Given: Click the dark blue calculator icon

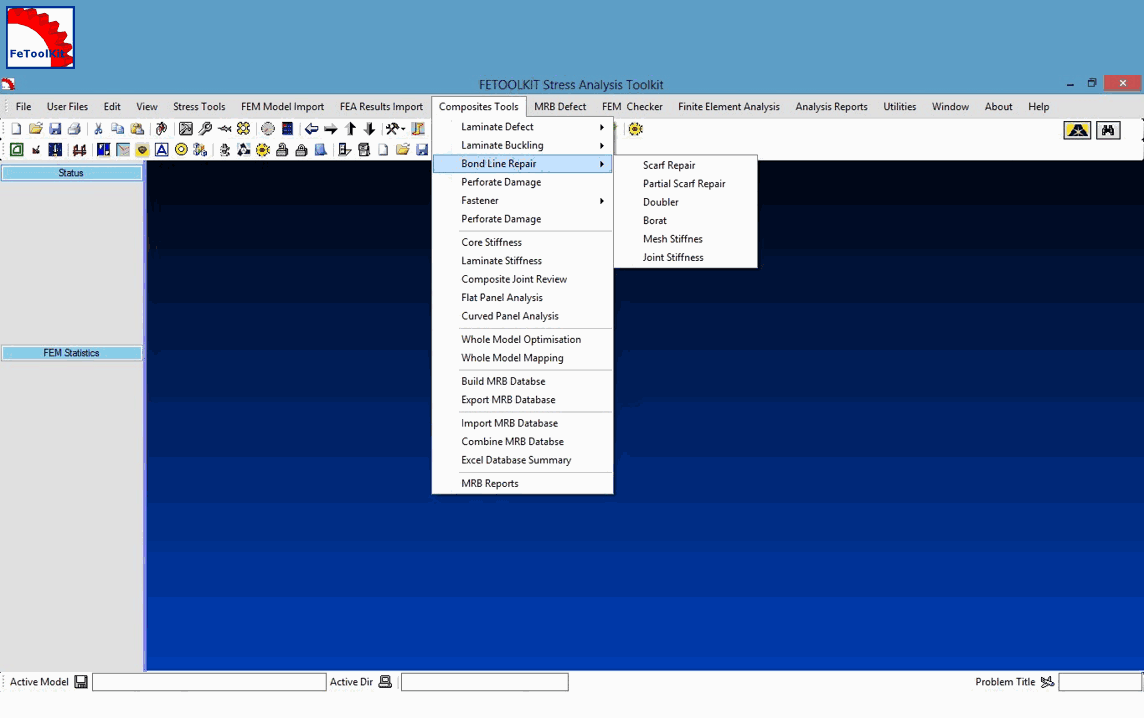Looking at the screenshot, I should pos(287,129).
